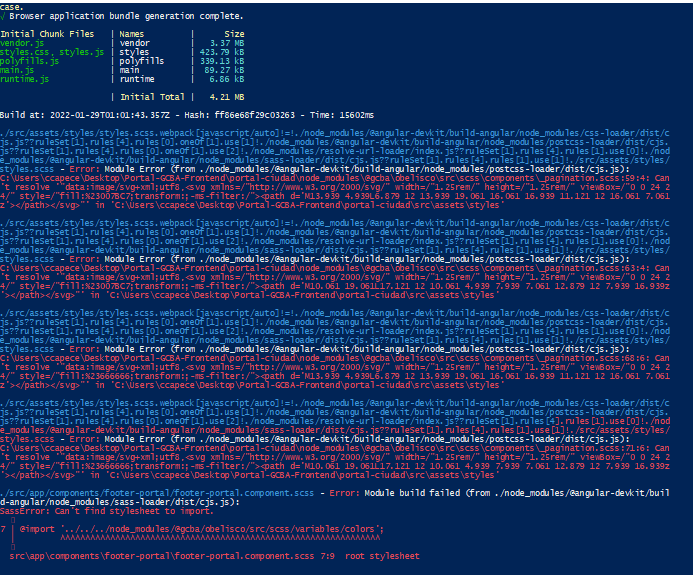Click the hash 'ff86e68f29c03263'
The width and height of the screenshot is (693, 575).
(255, 115)
